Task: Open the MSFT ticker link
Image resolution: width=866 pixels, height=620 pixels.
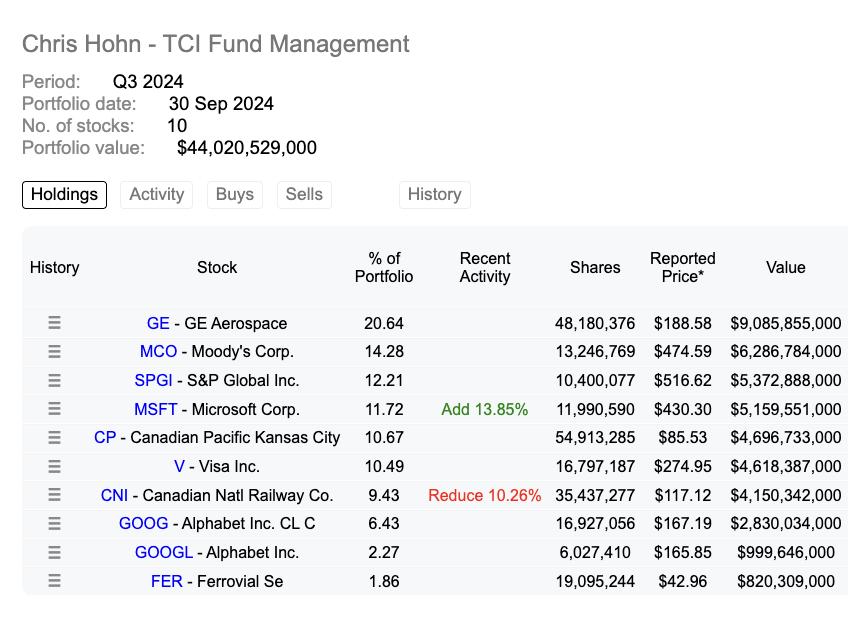Action: click(156, 409)
